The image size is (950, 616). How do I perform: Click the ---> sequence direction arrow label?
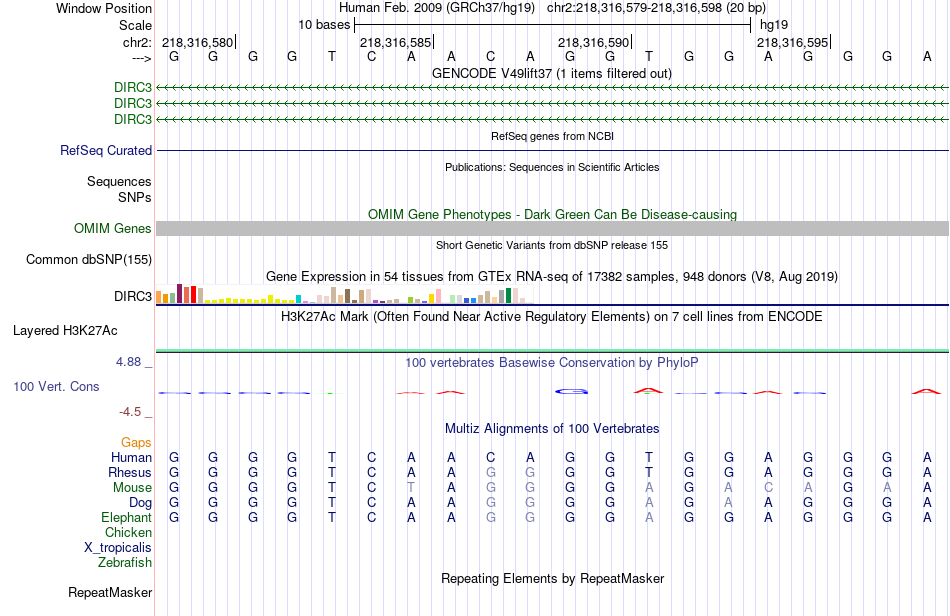click(141, 58)
